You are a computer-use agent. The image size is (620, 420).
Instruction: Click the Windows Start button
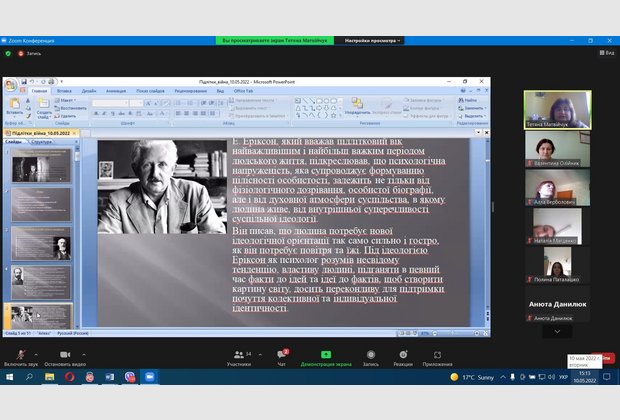10,377
